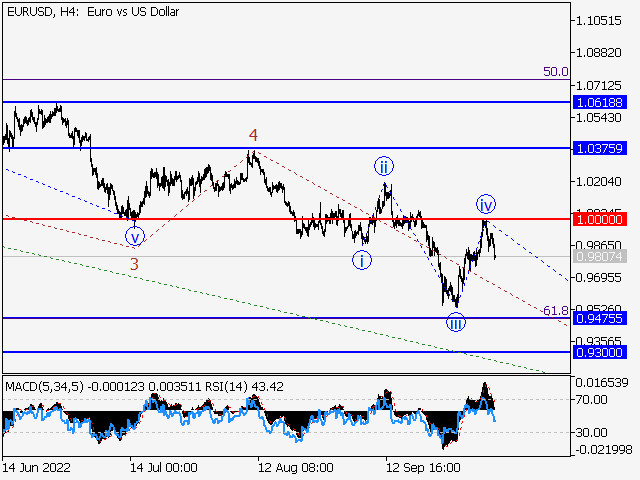Select the circled wave i marker
This screenshot has width=640, height=480.
tap(362, 260)
